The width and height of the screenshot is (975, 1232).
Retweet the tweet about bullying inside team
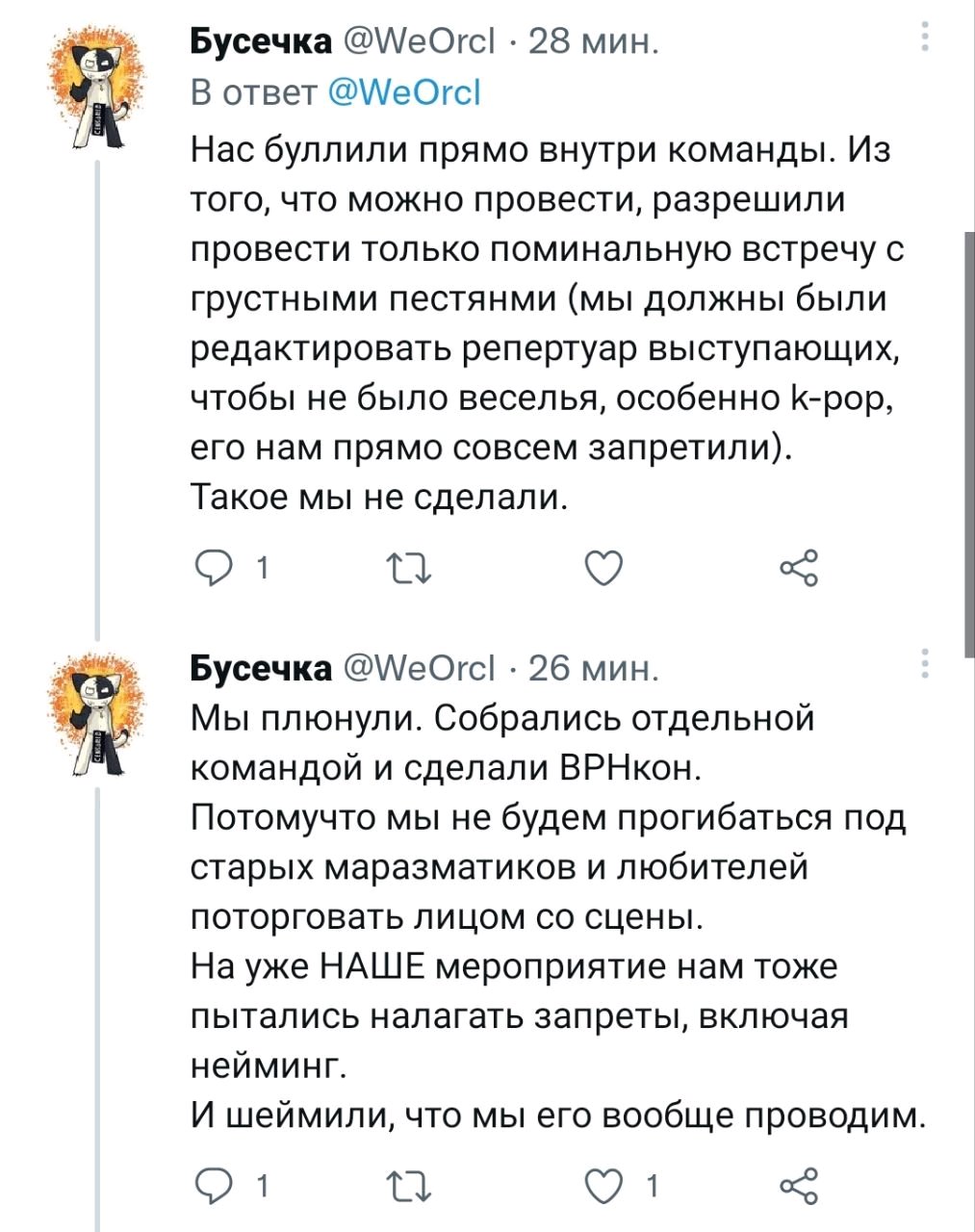click(x=410, y=569)
